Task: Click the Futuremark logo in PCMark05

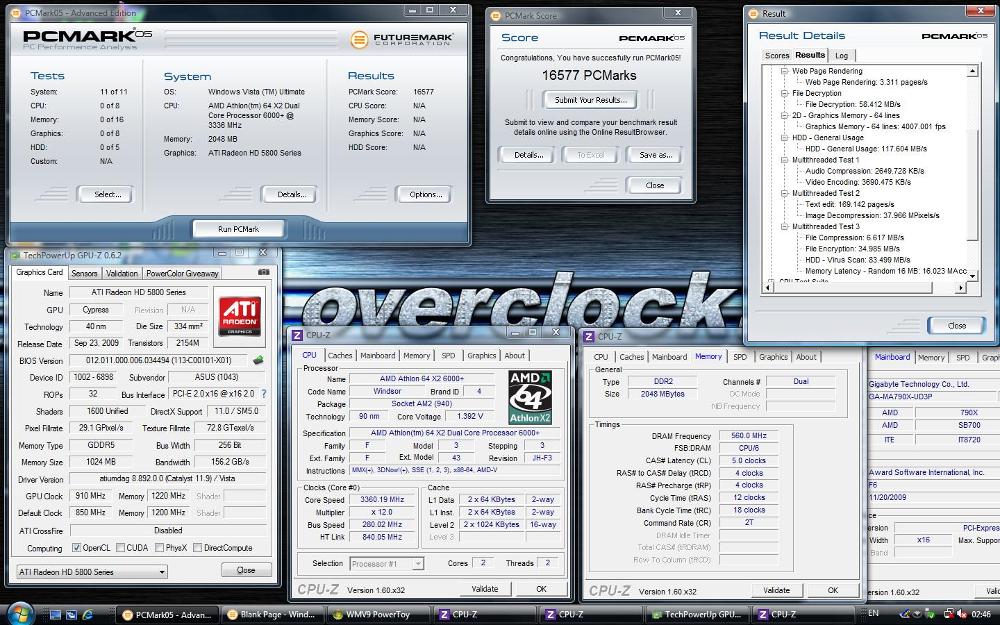Action: [x=402, y=40]
